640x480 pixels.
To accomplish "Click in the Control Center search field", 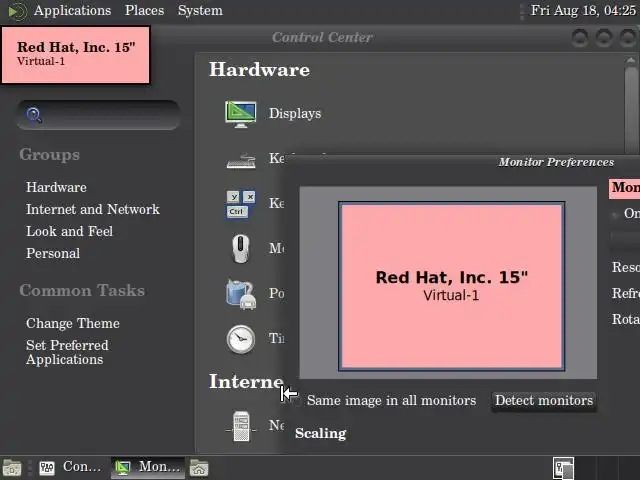I will pos(98,115).
